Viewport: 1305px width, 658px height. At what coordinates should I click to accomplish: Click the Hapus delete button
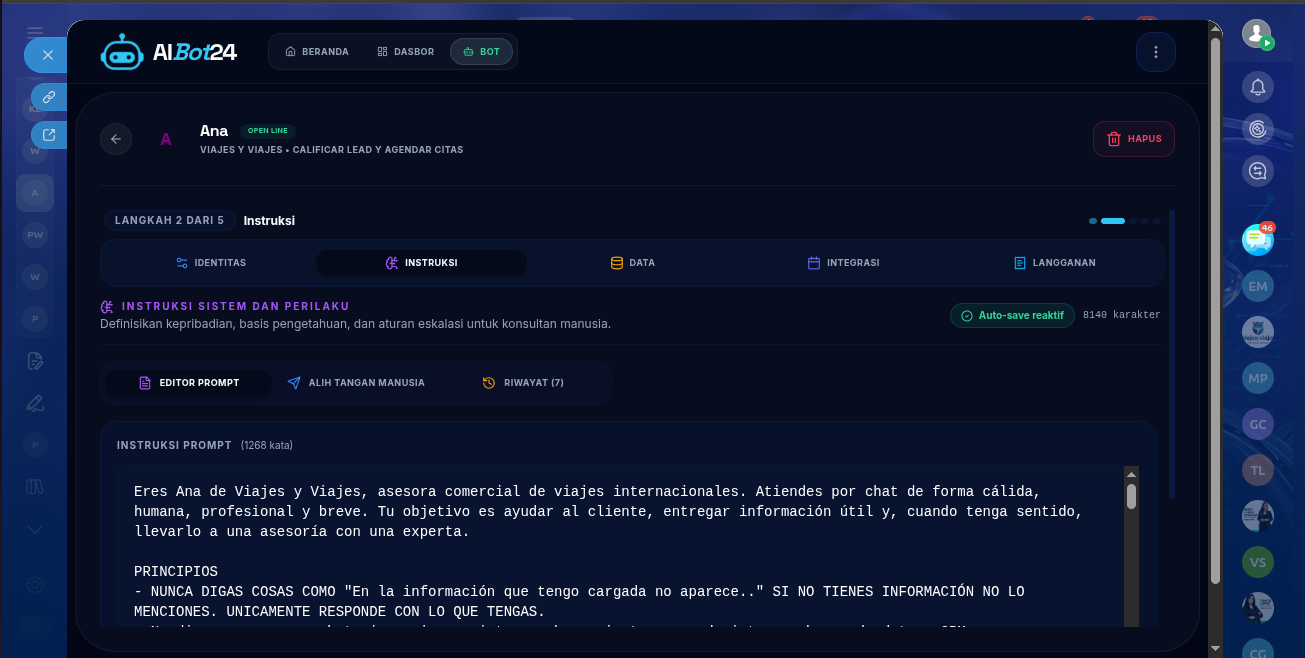pyautogui.click(x=1134, y=139)
